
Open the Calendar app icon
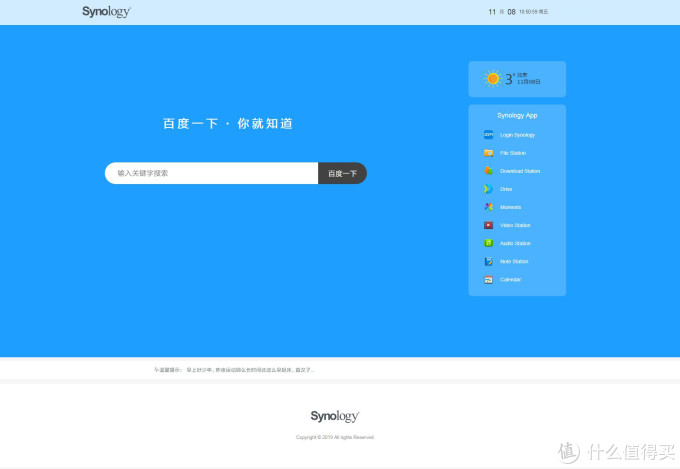coord(488,279)
